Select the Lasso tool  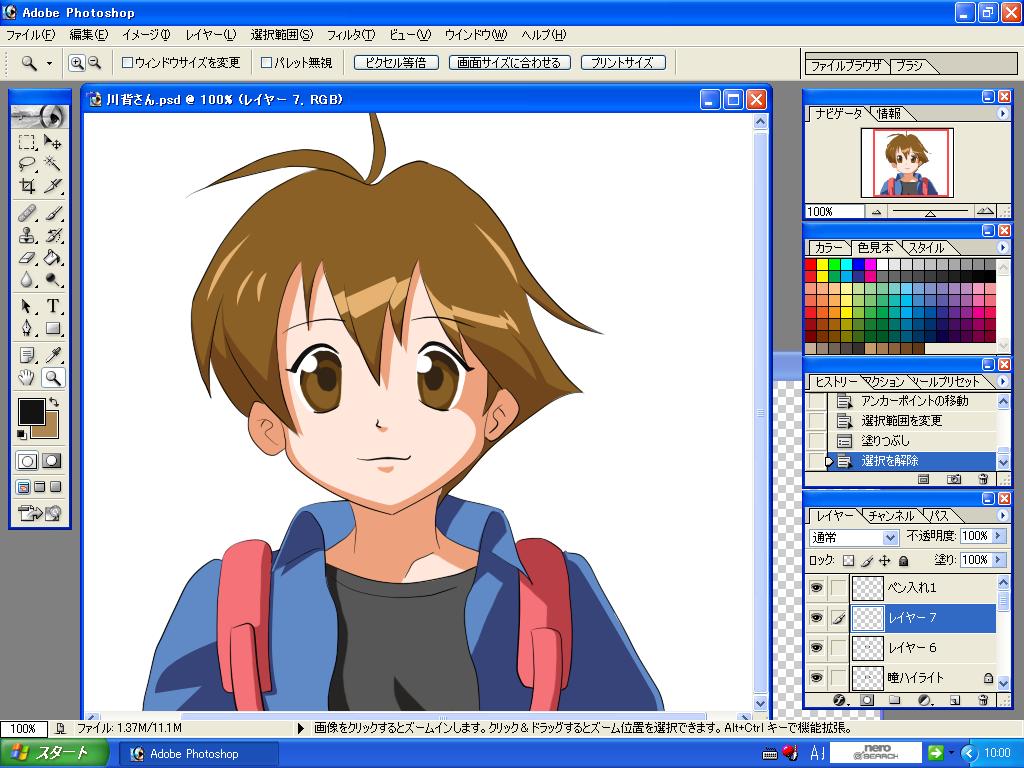(x=27, y=164)
